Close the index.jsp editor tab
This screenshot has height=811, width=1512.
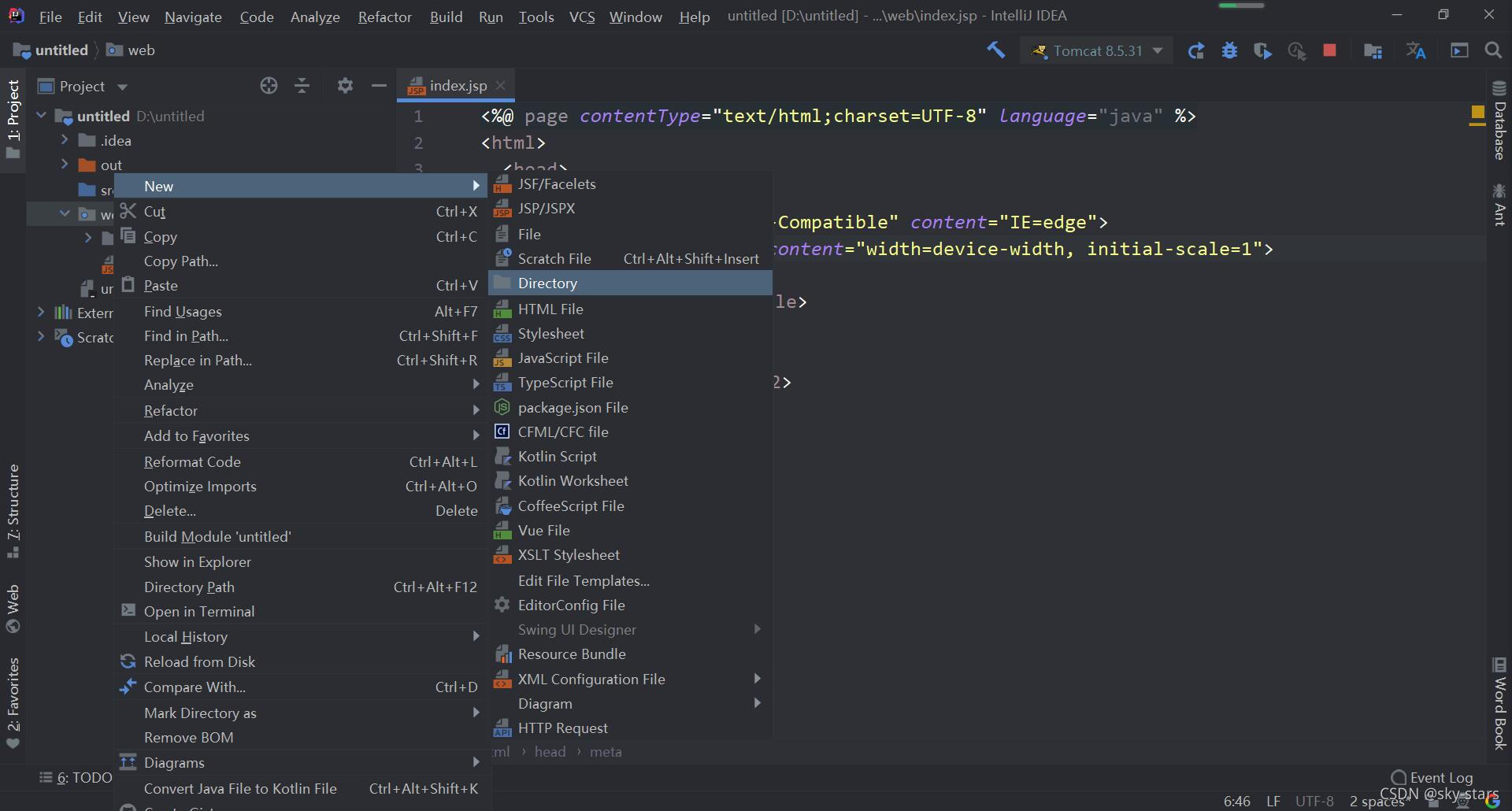click(501, 85)
